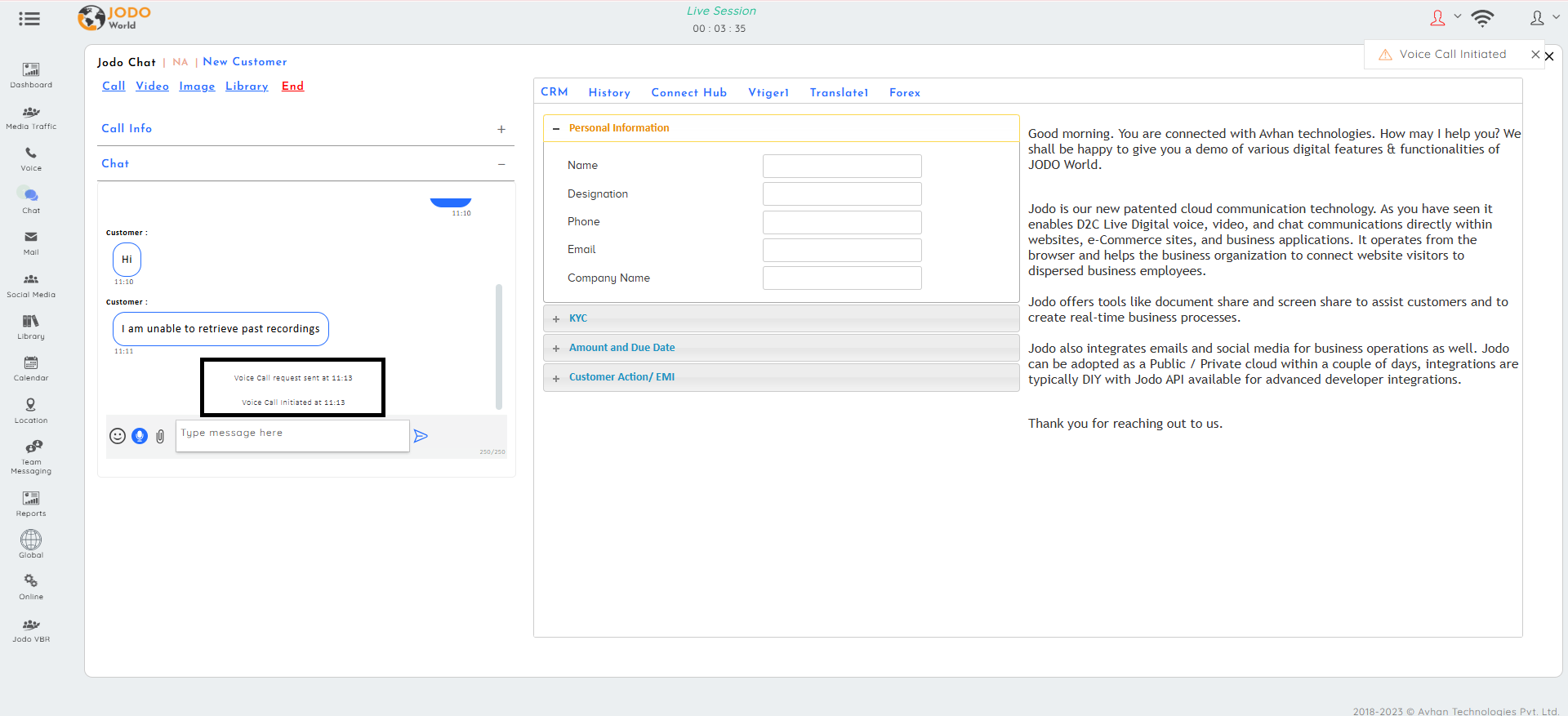Open the hamburger menu icon
Screen dimensions: 1568x716
(29, 19)
